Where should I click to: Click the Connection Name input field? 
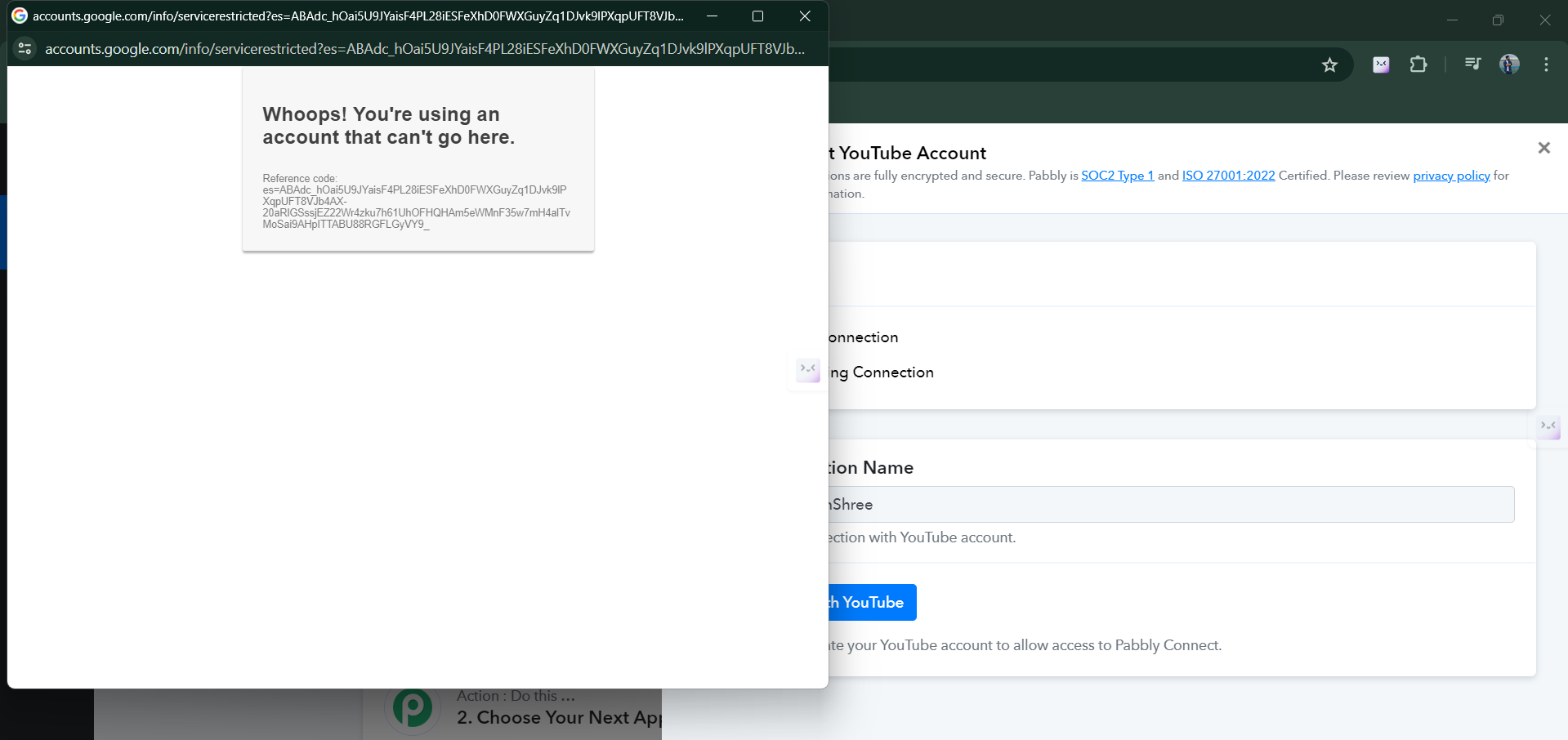point(1171,505)
